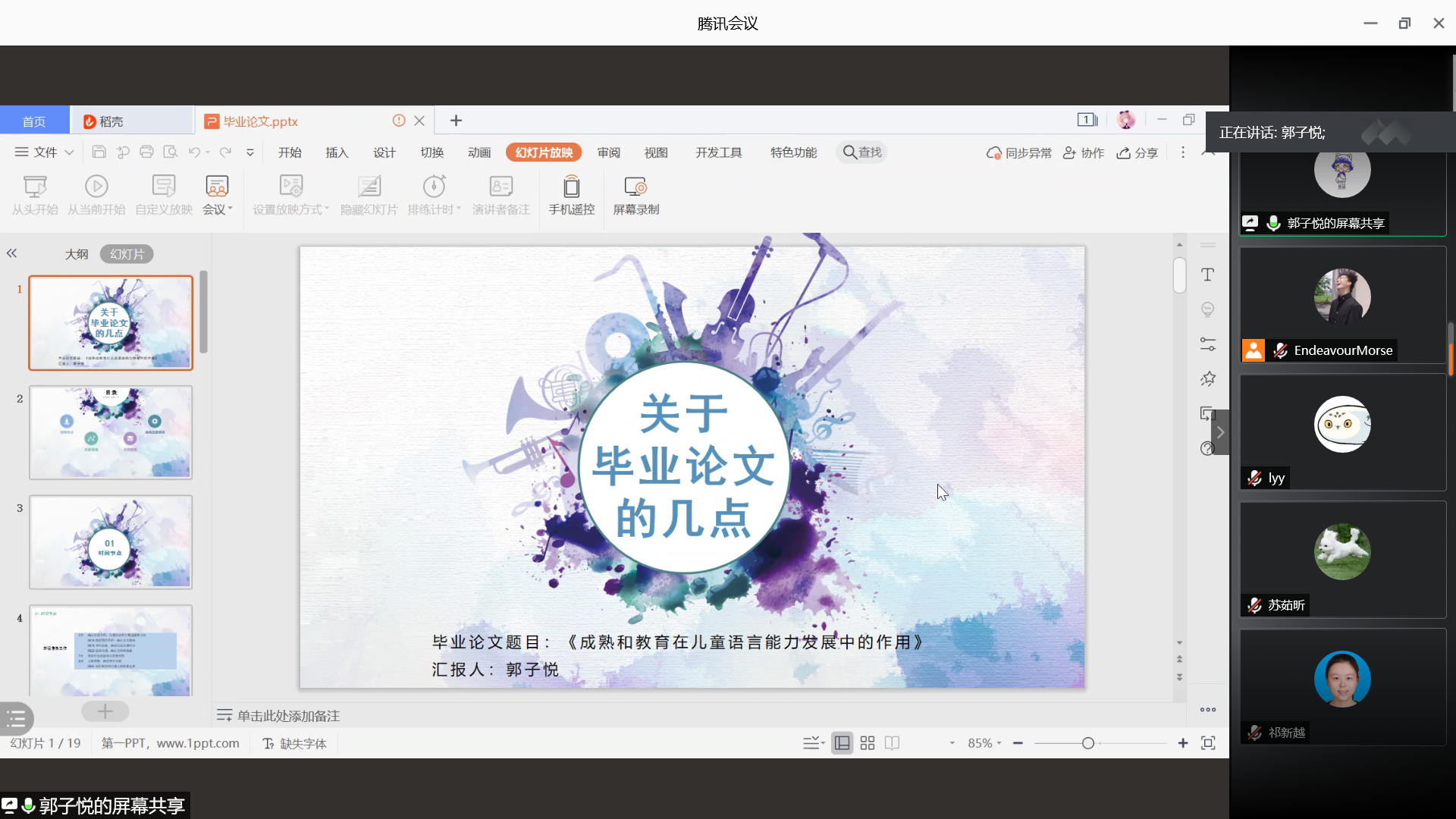Select the Text tool in right sidebar

tap(1208, 275)
